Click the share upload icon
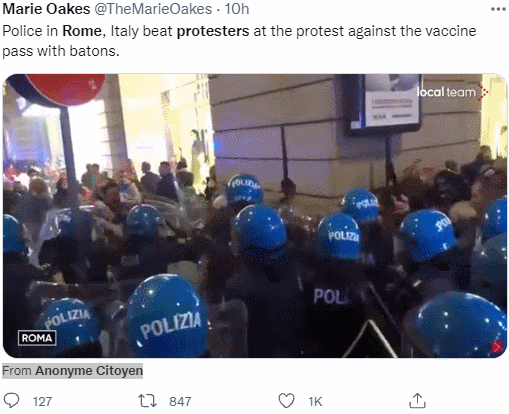 pyautogui.click(x=417, y=400)
